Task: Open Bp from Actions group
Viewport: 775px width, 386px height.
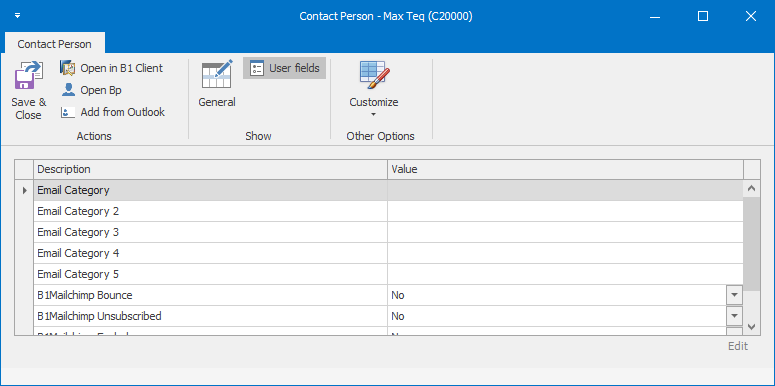Action: (x=91, y=90)
